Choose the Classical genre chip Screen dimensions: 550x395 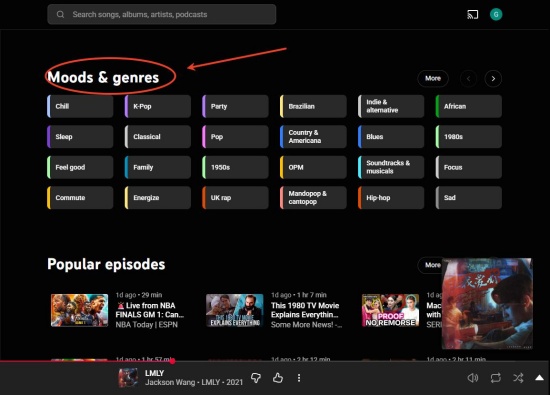click(158, 137)
